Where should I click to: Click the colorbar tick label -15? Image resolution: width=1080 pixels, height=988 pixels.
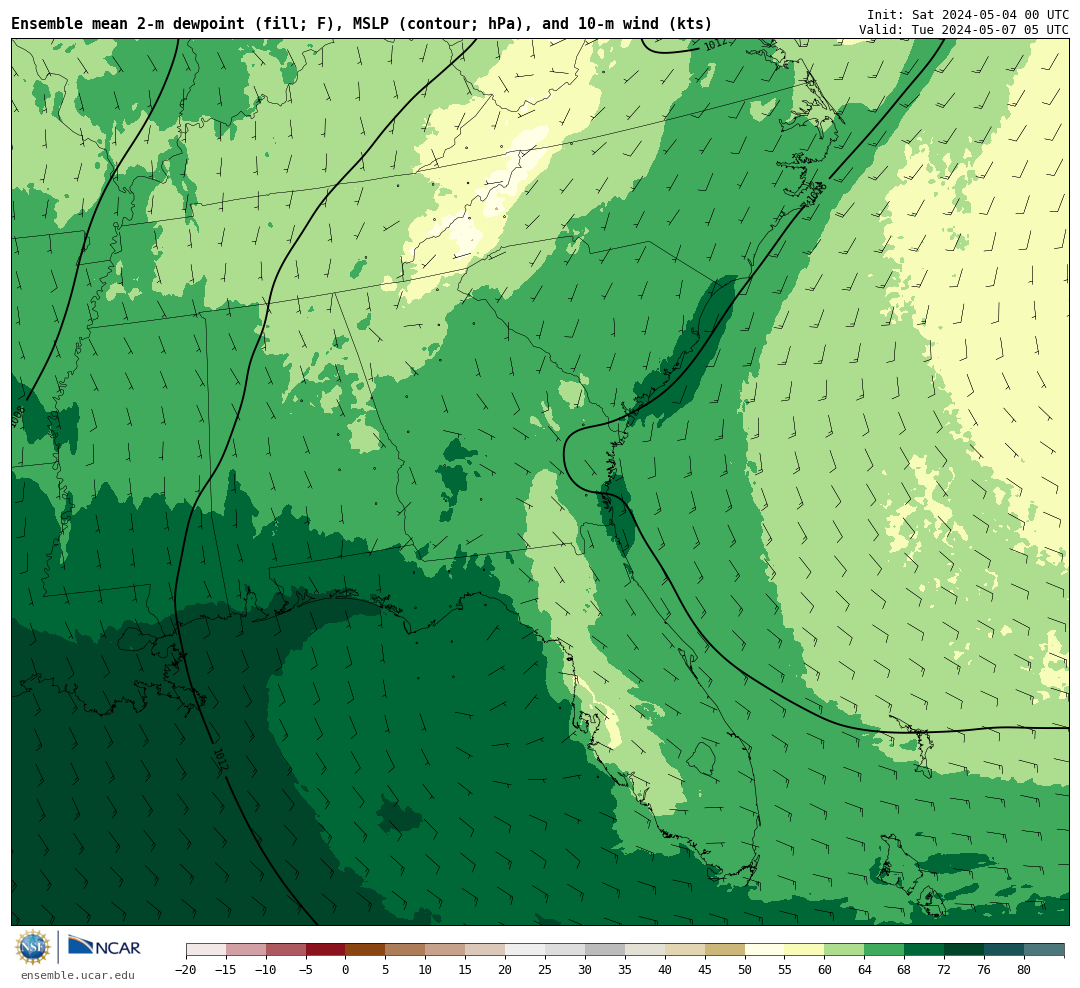[x=226, y=969]
